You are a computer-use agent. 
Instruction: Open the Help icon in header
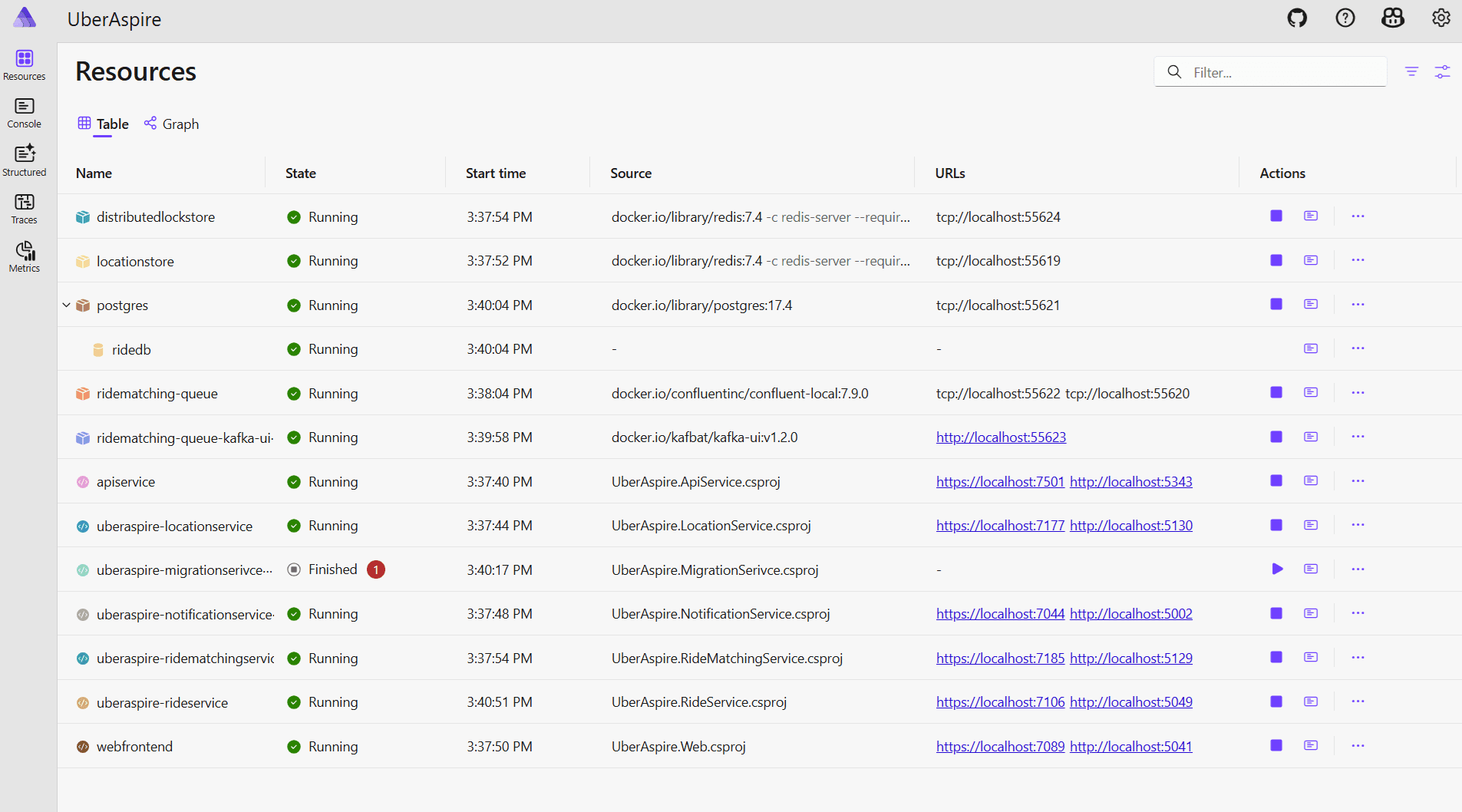[x=1345, y=18]
